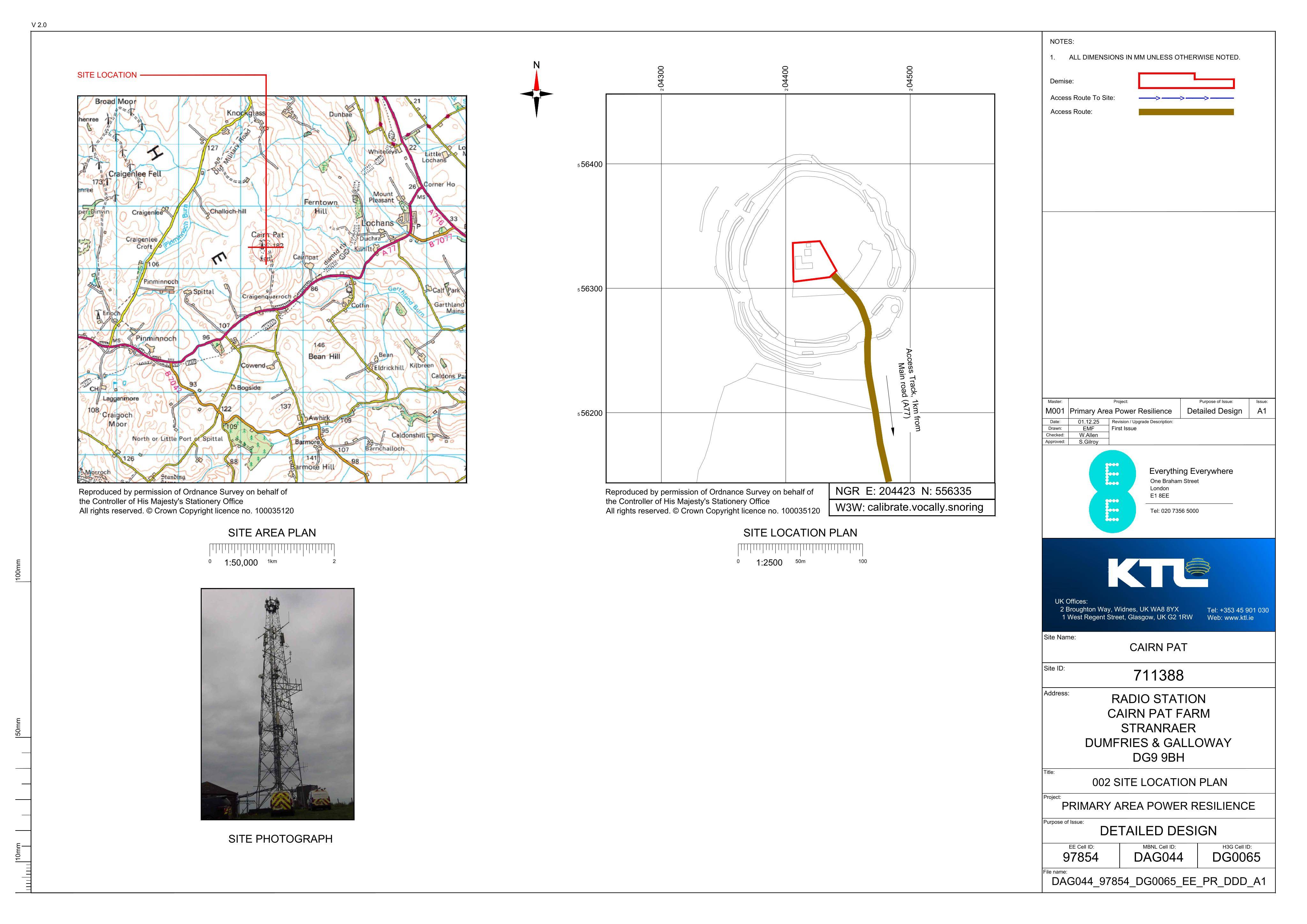Viewport: 1307px width, 924px height.
Task: Click the Tel: 020 7356 5000 number
Action: click(1174, 511)
